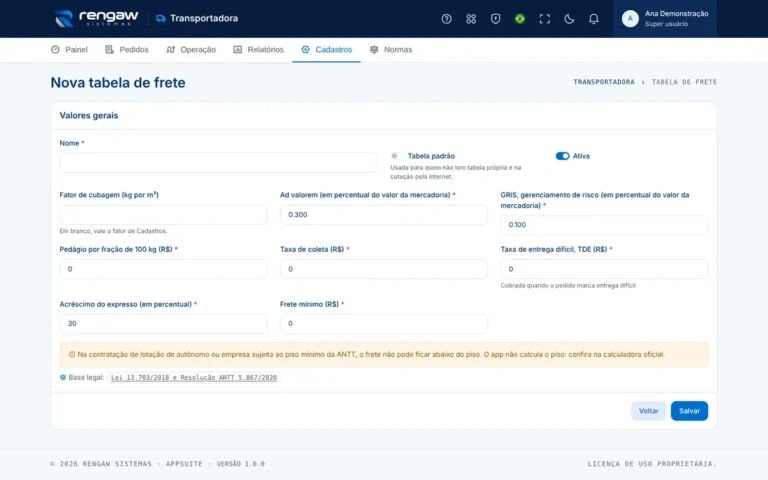Focus Acréscimo do expresso field

(163, 323)
